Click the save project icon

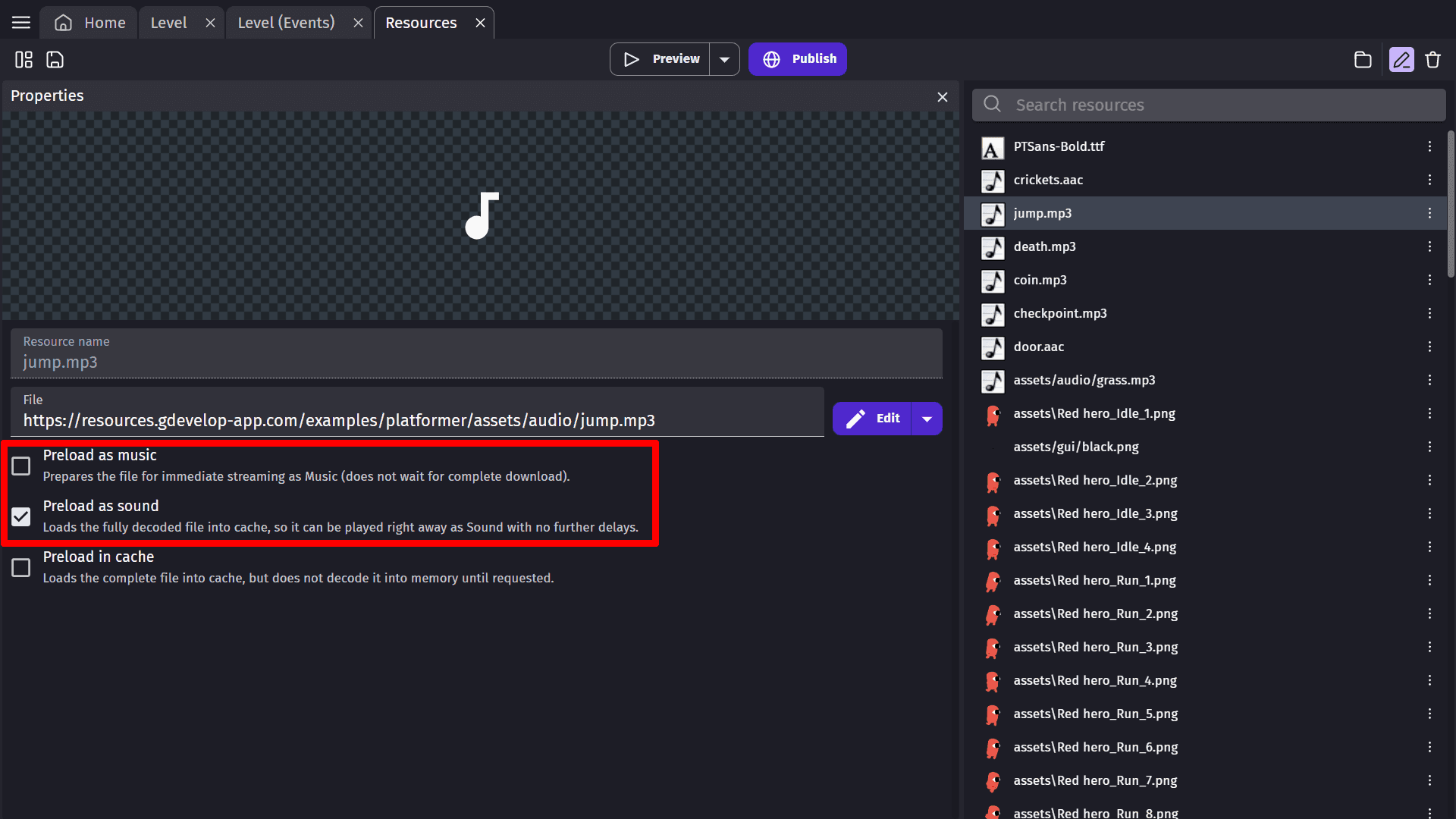55,60
